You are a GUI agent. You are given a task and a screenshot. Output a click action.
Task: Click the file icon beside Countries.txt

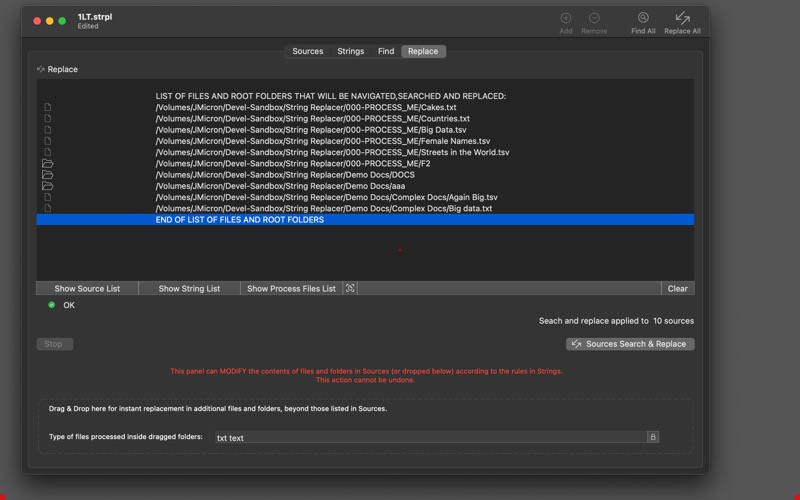coord(47,118)
